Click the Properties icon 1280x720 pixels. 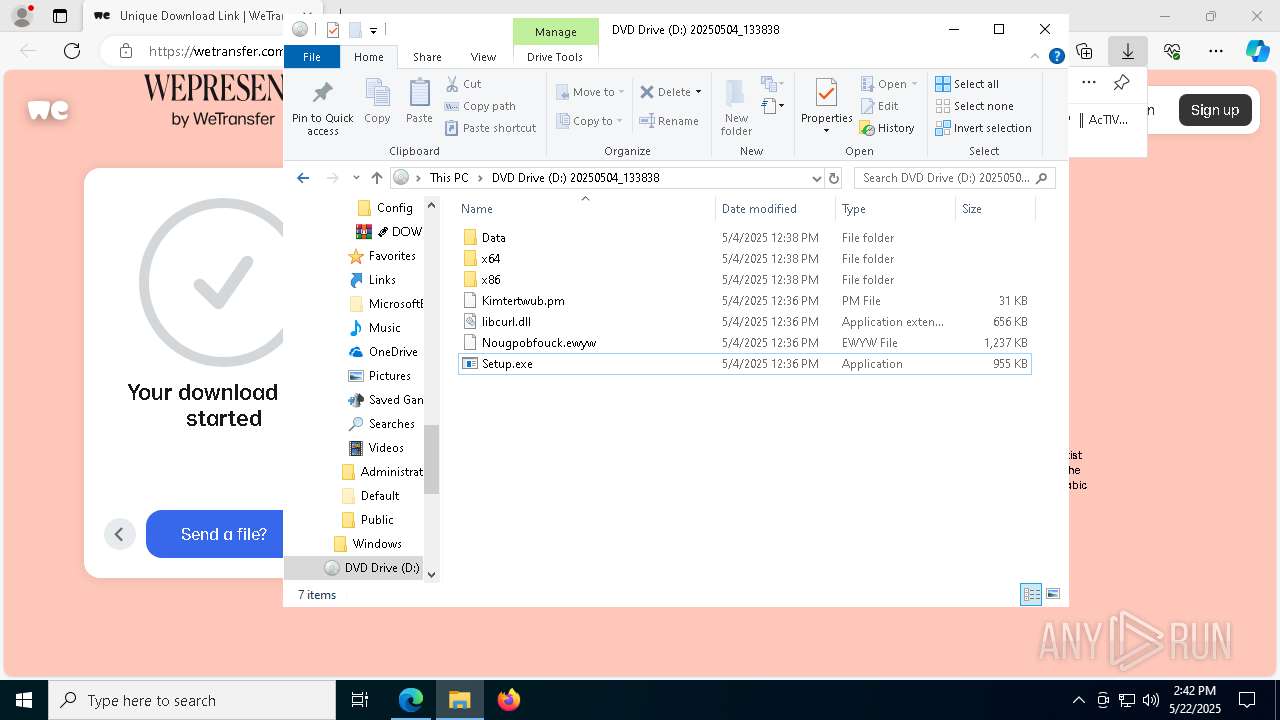pos(826,94)
